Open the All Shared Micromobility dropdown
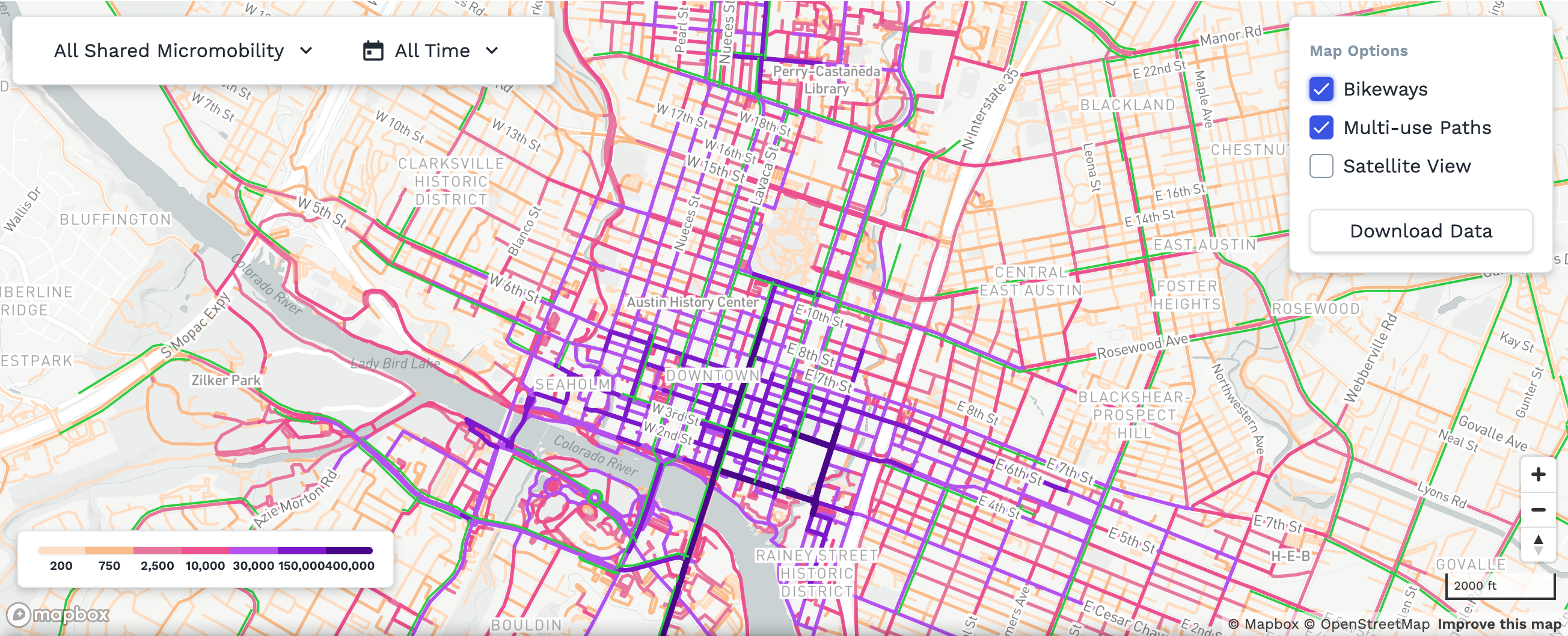 [x=183, y=50]
